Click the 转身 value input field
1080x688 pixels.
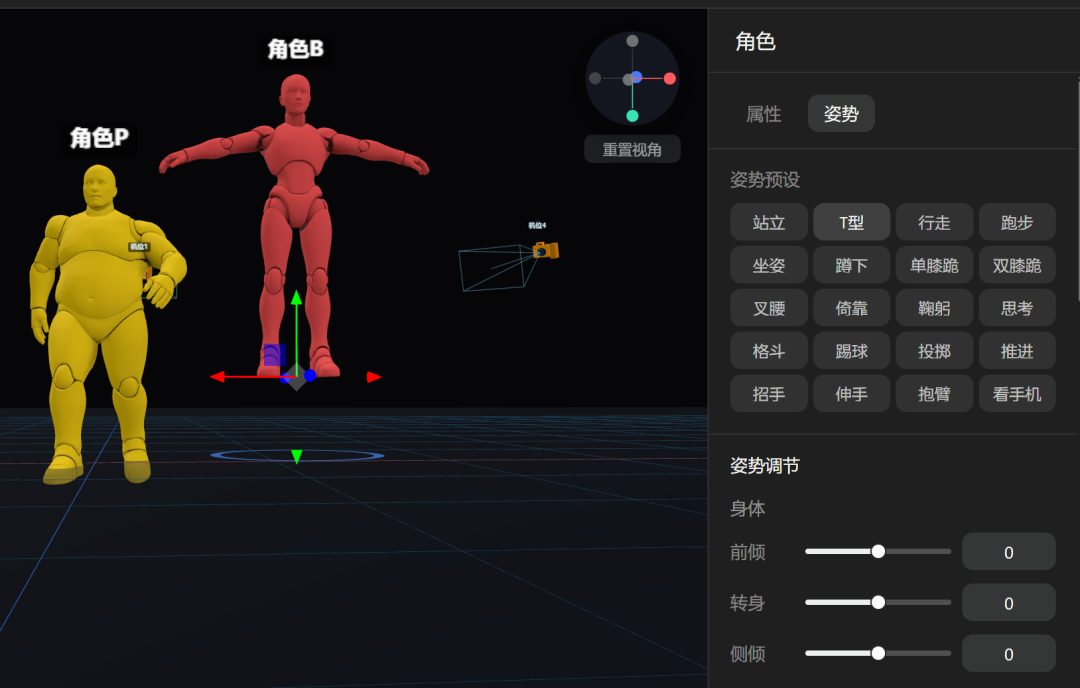click(x=1008, y=603)
